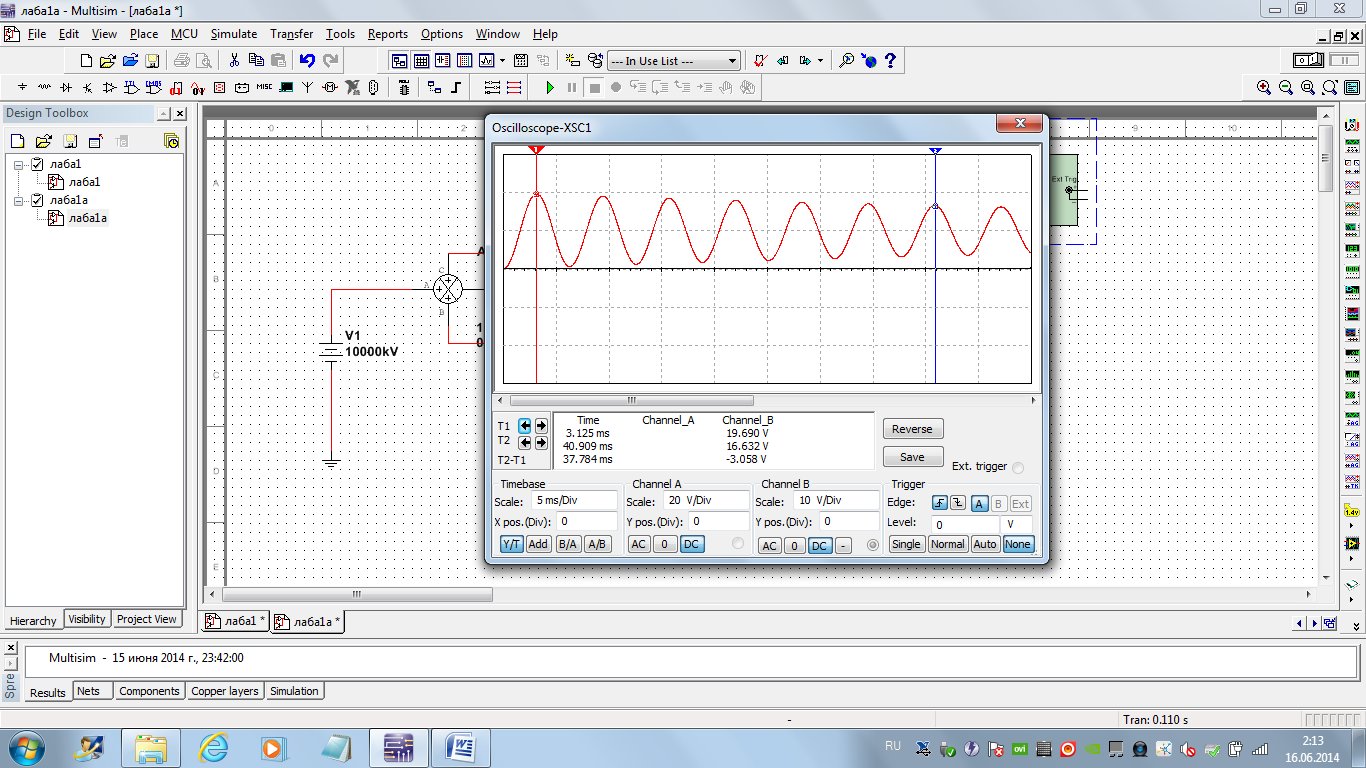The image size is (1366, 768).
Task: Click the Reverse button
Action: click(x=912, y=429)
